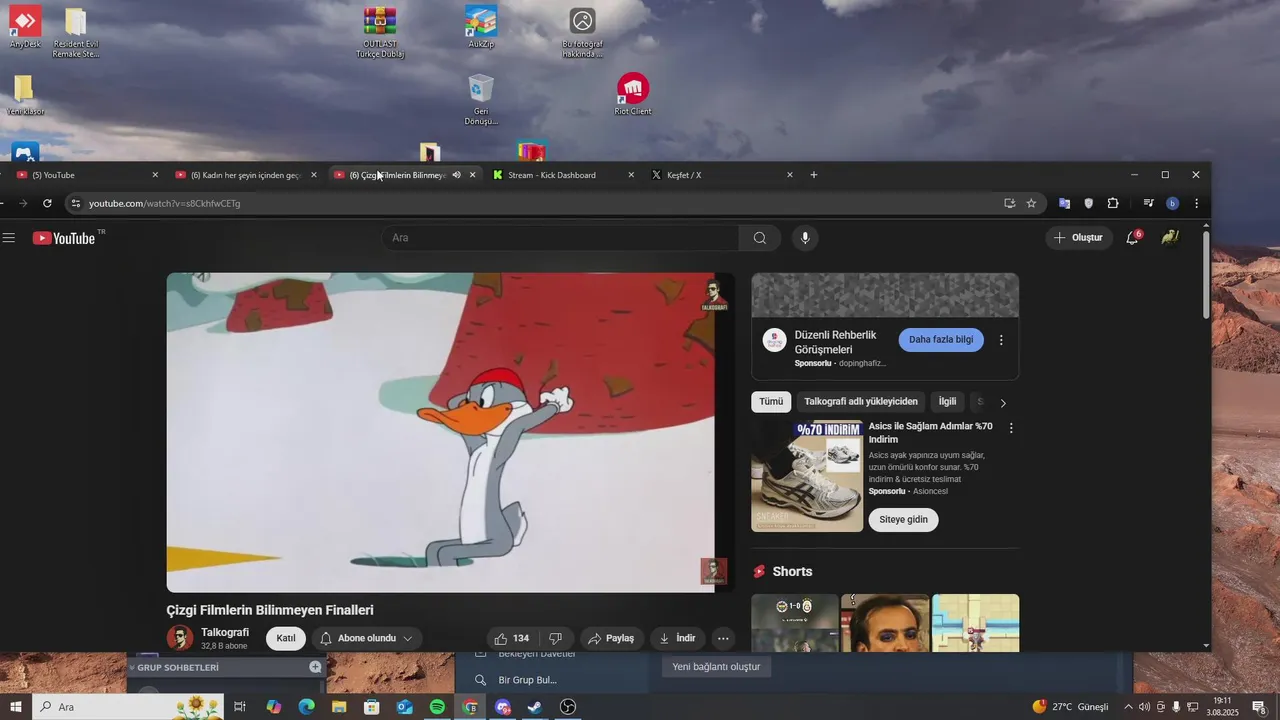Open Spotify from the taskbar
The image size is (1280, 720).
click(x=437, y=707)
